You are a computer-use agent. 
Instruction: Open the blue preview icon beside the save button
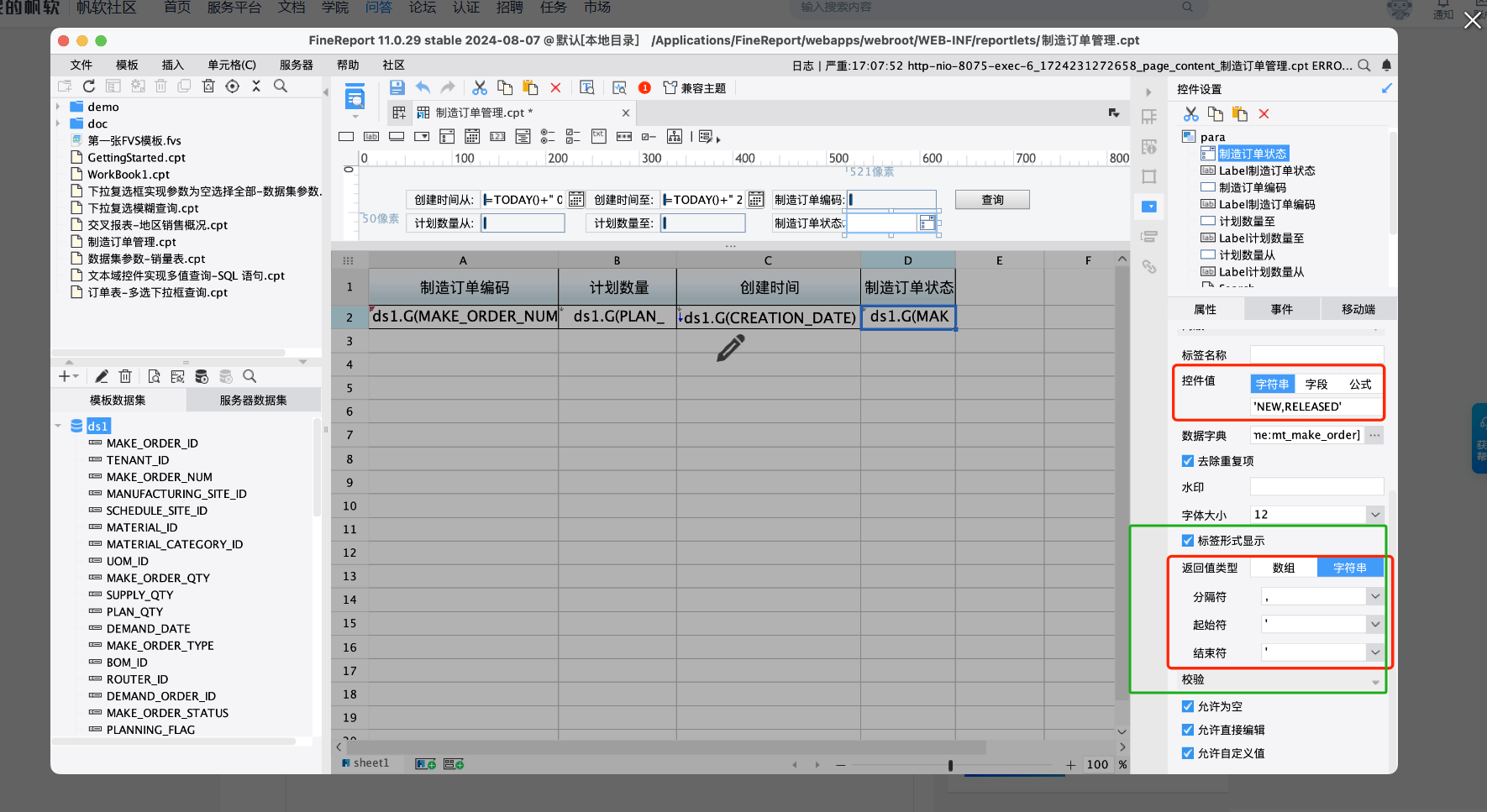coord(355,98)
